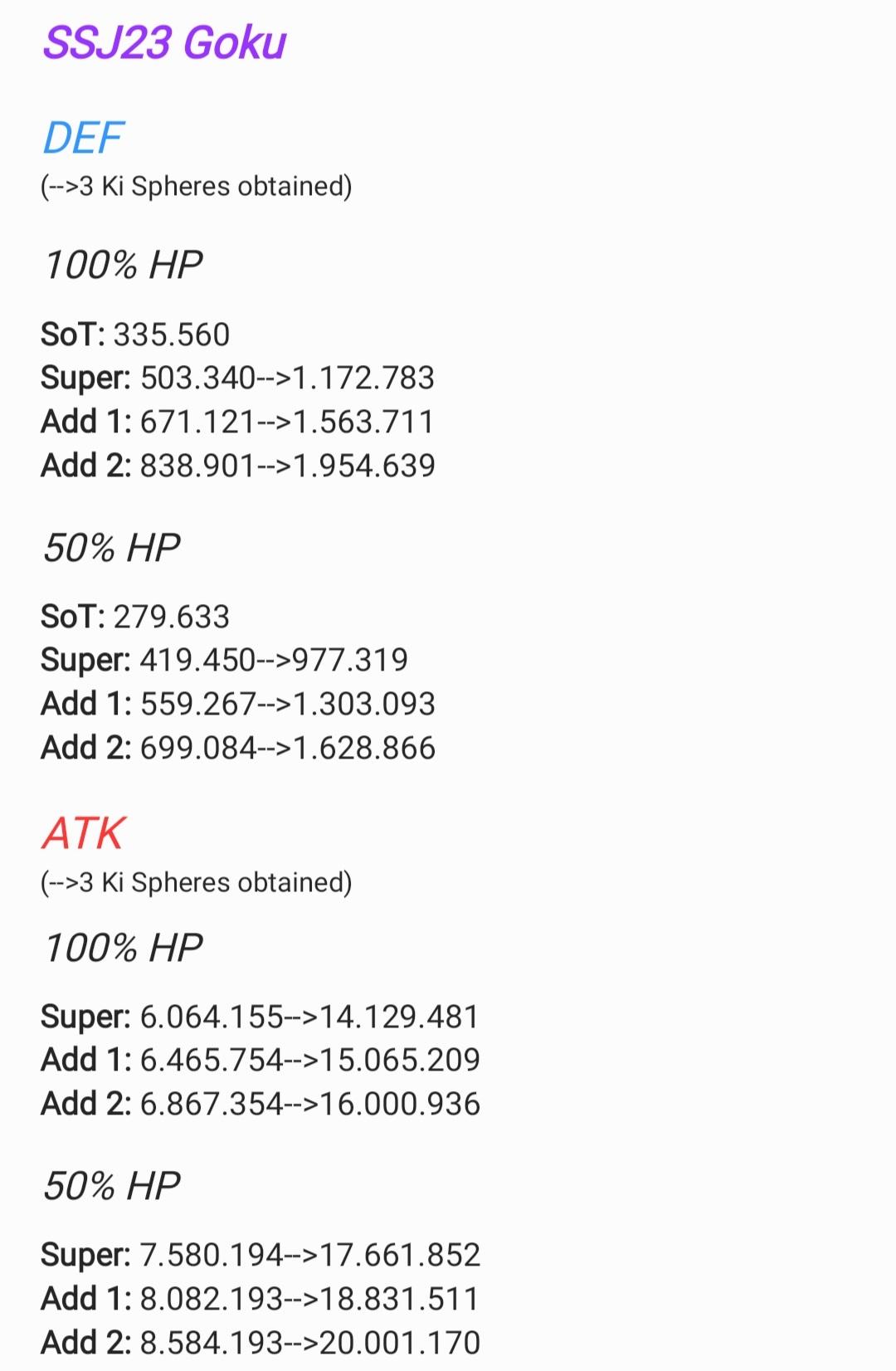Select the Add 1: 671.121 line
The height and width of the screenshot is (1371, 896).
point(237,422)
